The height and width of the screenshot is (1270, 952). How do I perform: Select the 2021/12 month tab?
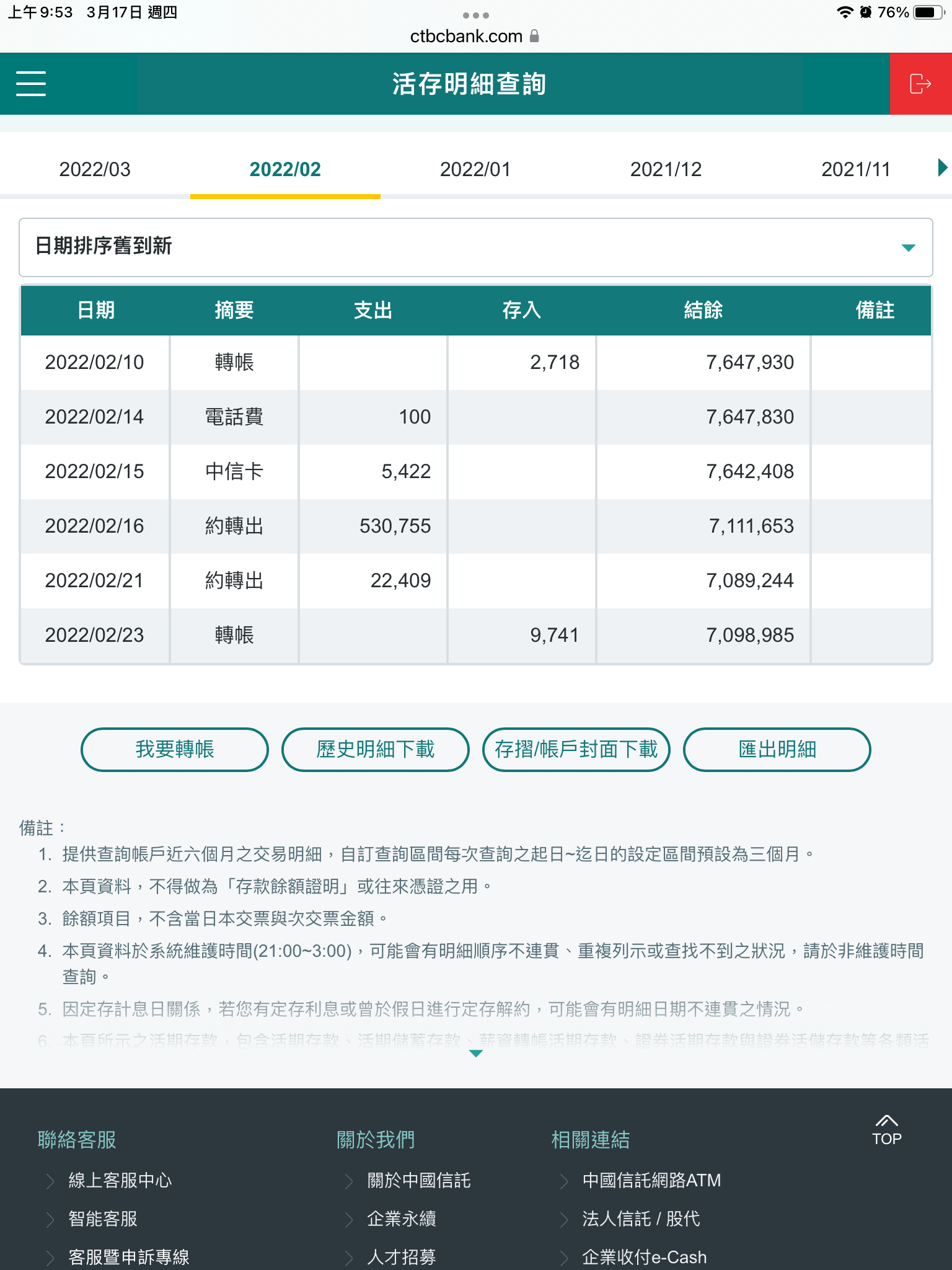click(666, 169)
